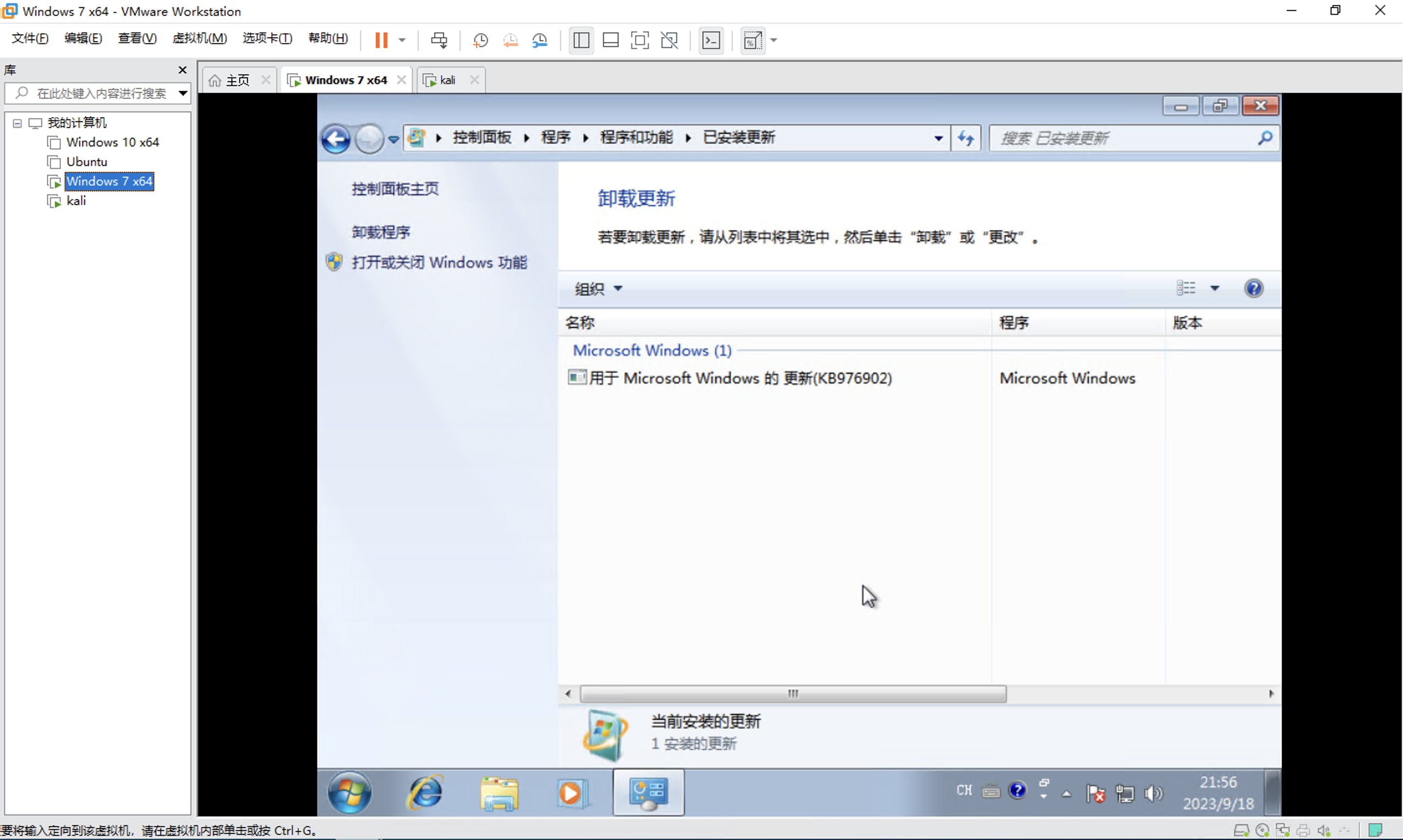1403x840 pixels.
Task: Open the 帮助(H) menu
Action: [x=328, y=38]
